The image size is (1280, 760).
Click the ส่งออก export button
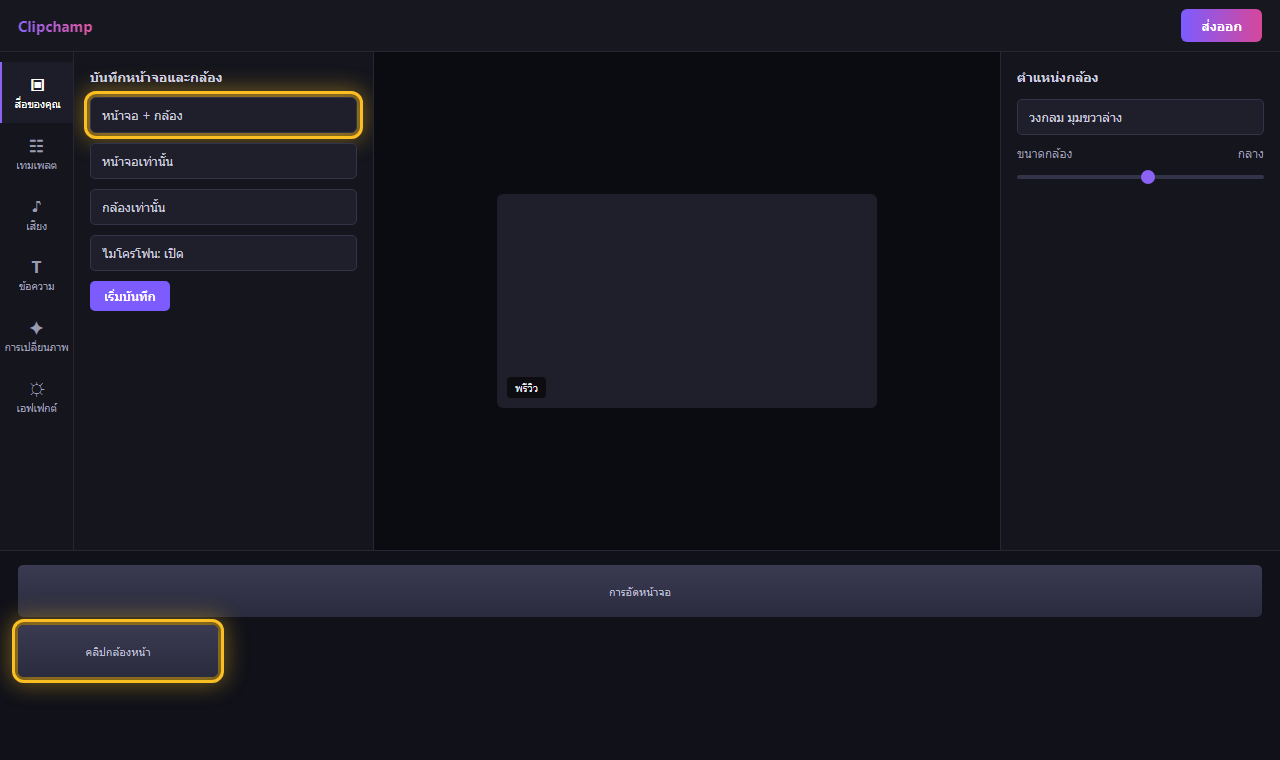(x=1221, y=26)
